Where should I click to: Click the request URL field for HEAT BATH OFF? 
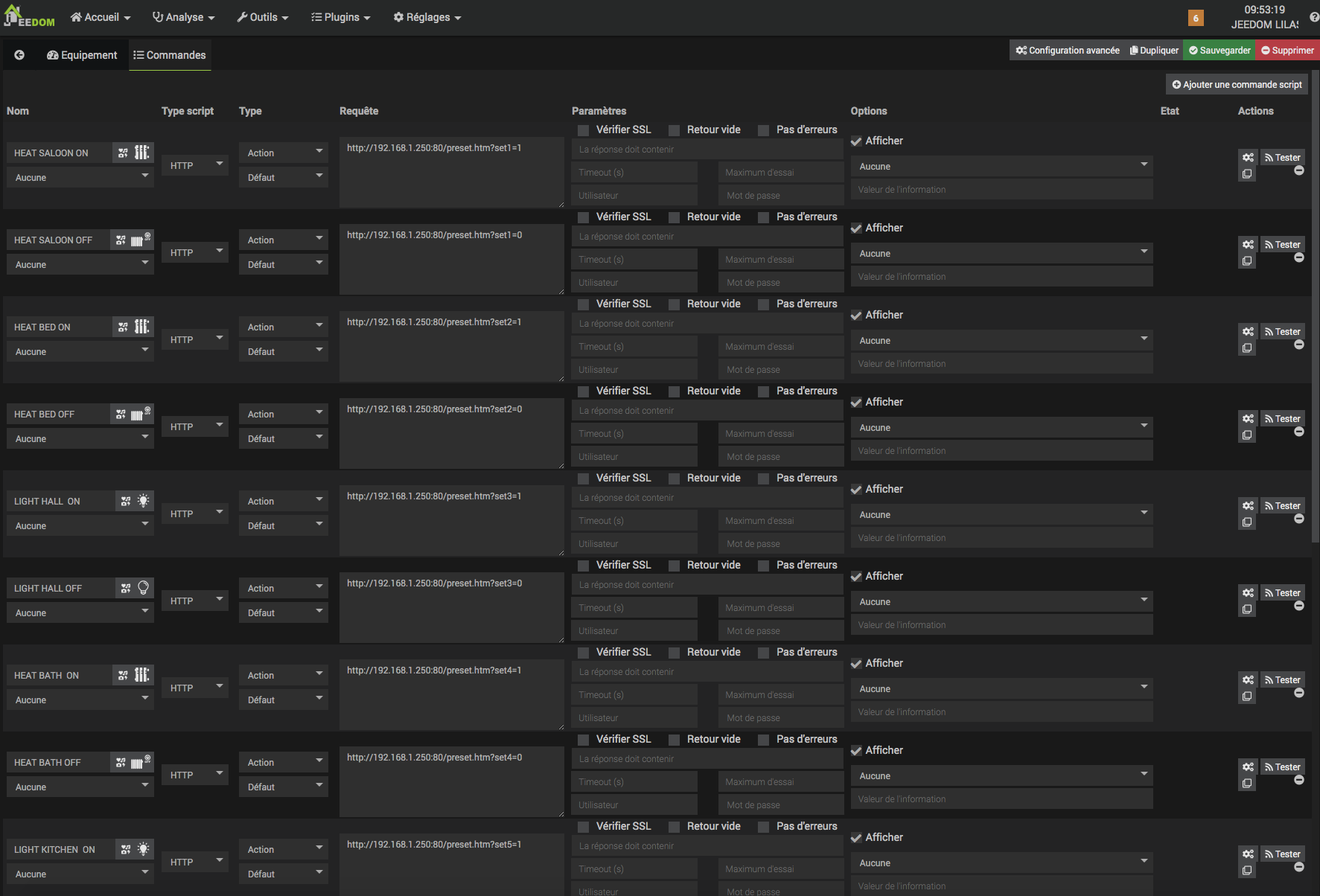pos(451,781)
